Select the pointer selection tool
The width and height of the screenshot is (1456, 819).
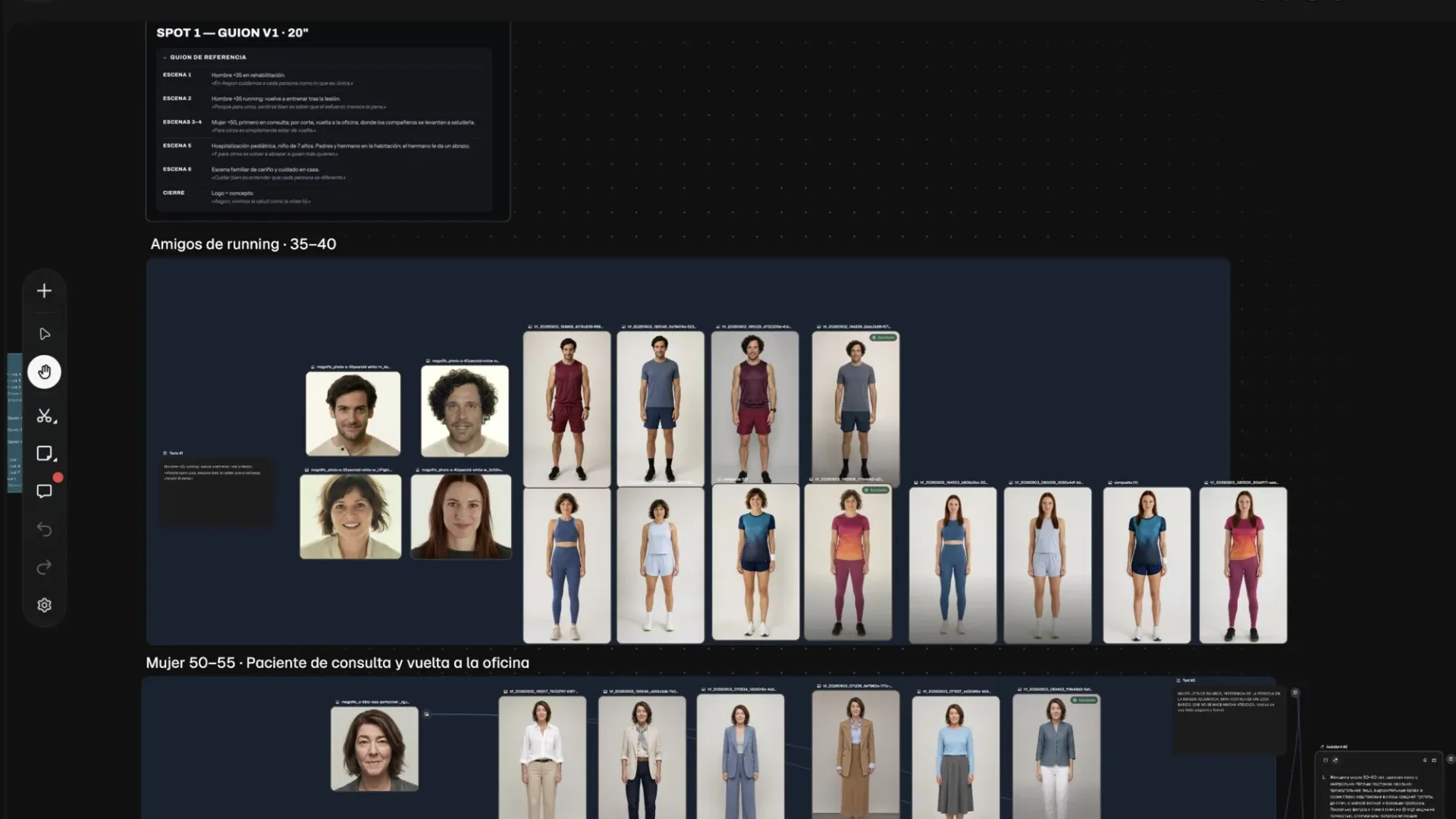[44, 334]
